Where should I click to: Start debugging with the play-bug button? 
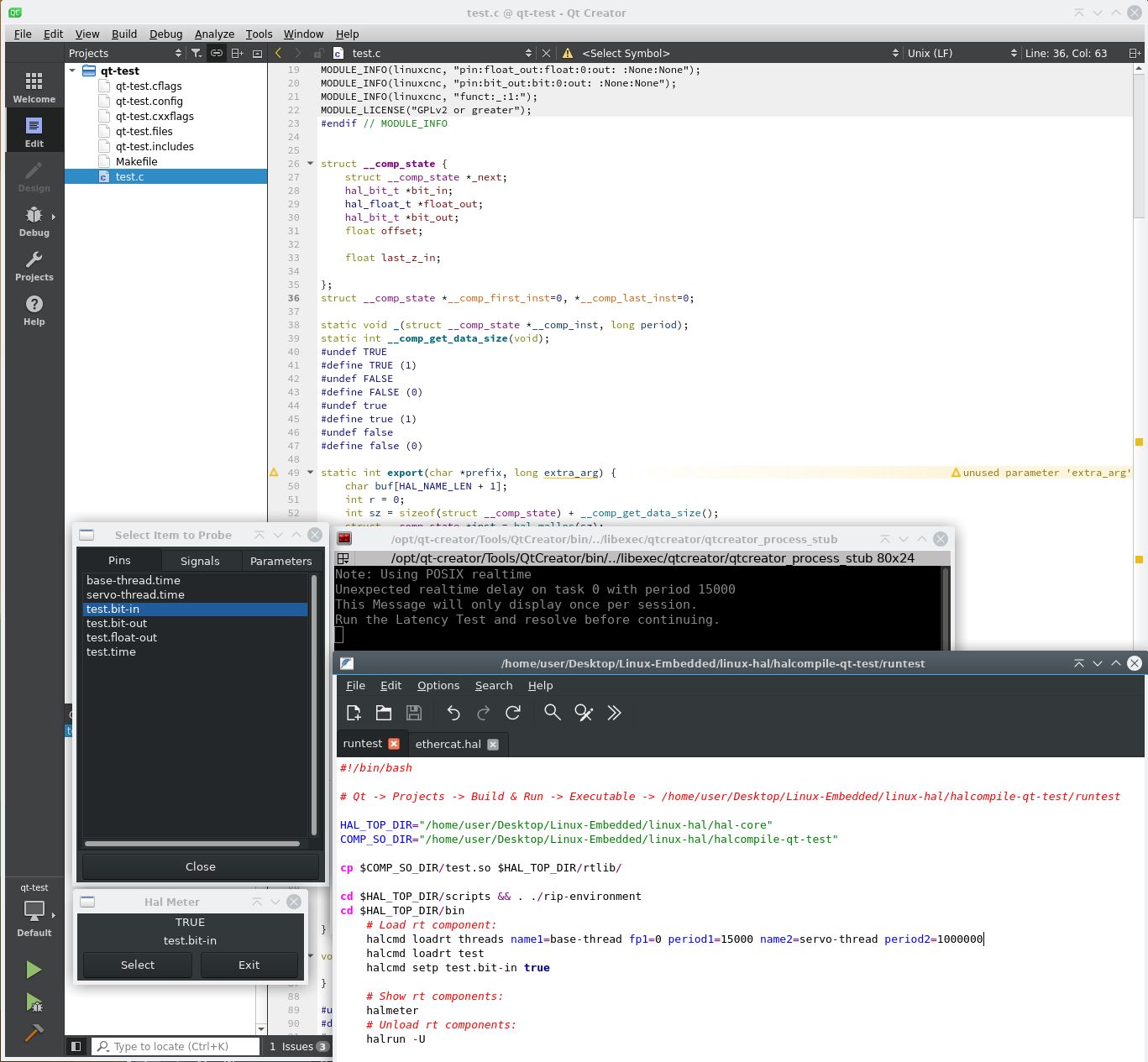pyautogui.click(x=34, y=1002)
